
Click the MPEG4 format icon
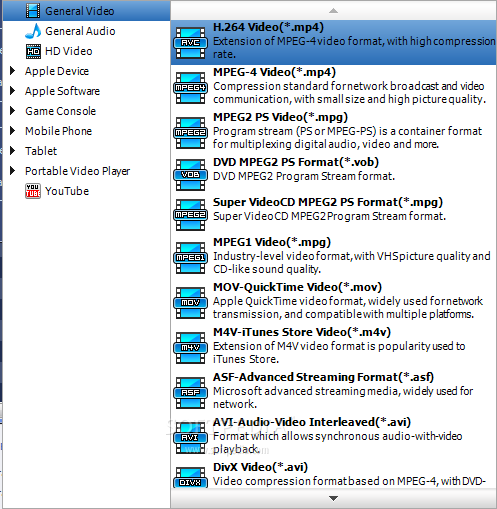coord(190,88)
